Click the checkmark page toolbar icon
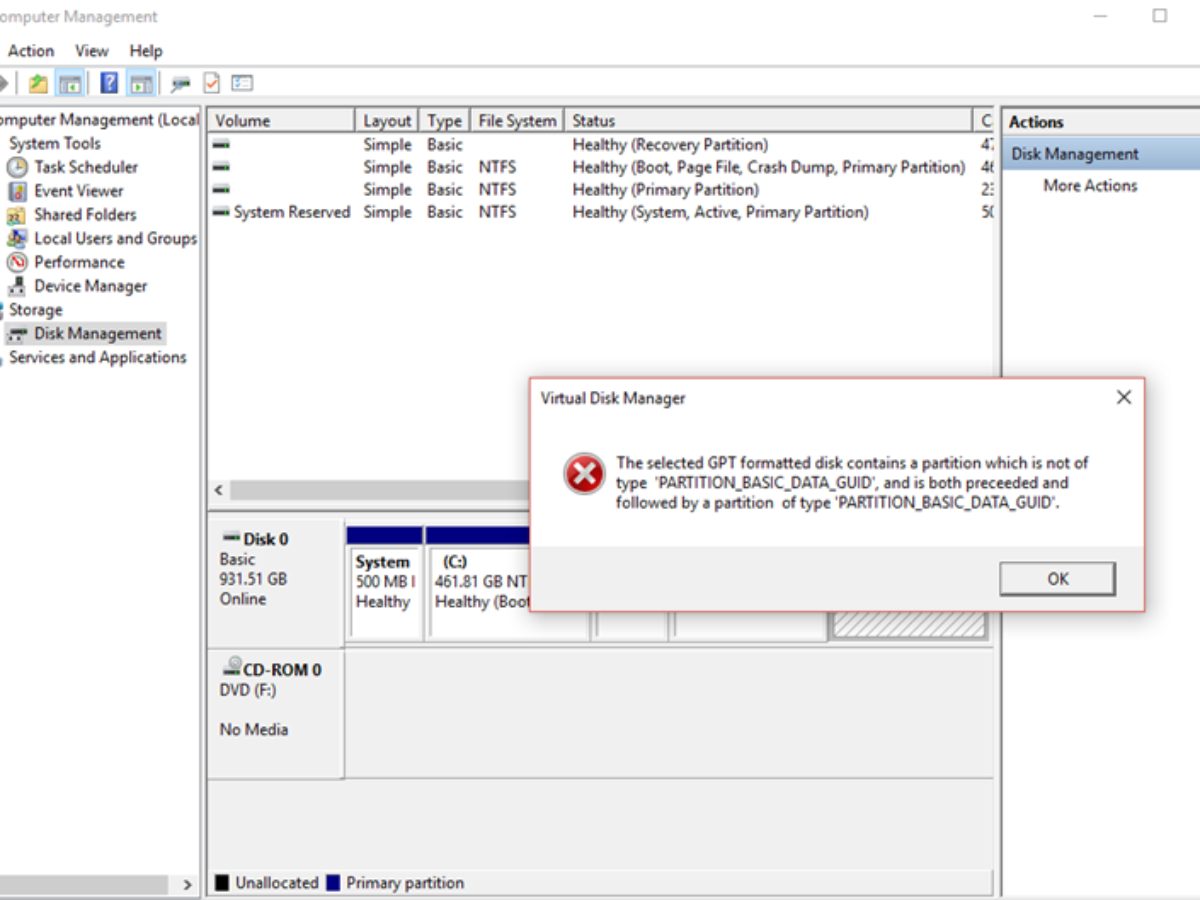This screenshot has width=1200, height=900. point(211,84)
